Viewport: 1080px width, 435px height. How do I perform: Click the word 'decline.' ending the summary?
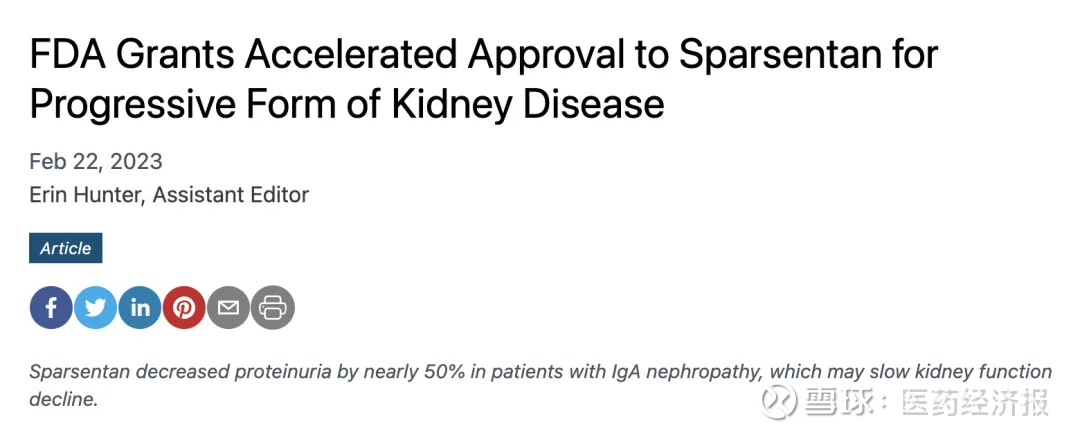63,399
